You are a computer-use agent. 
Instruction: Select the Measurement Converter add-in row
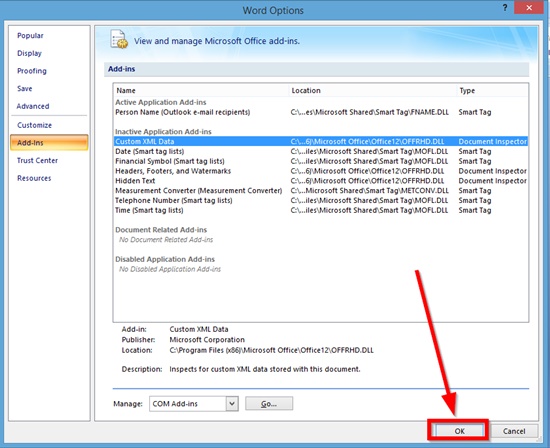click(321, 190)
